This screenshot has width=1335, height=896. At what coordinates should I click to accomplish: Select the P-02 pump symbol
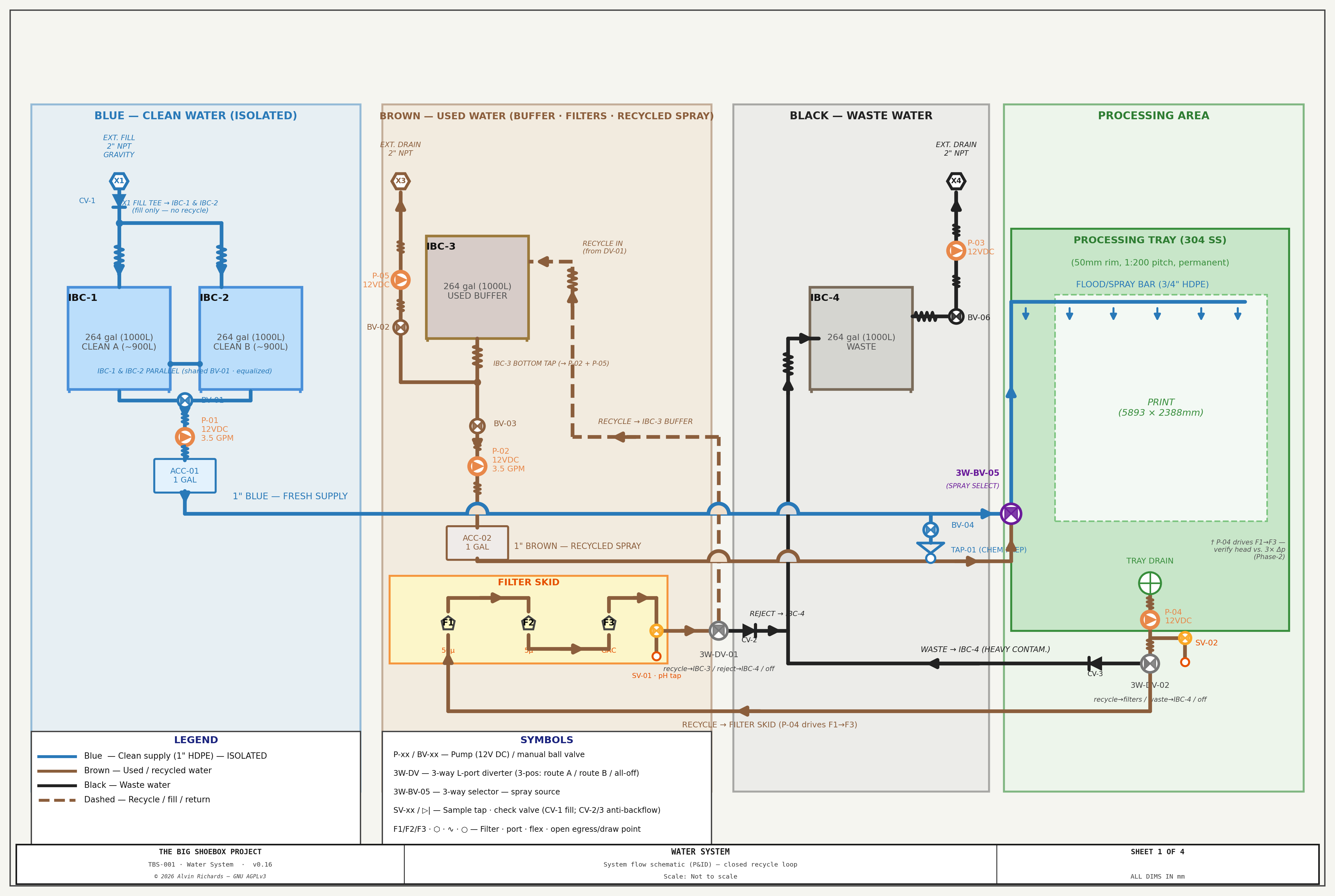pos(477,466)
